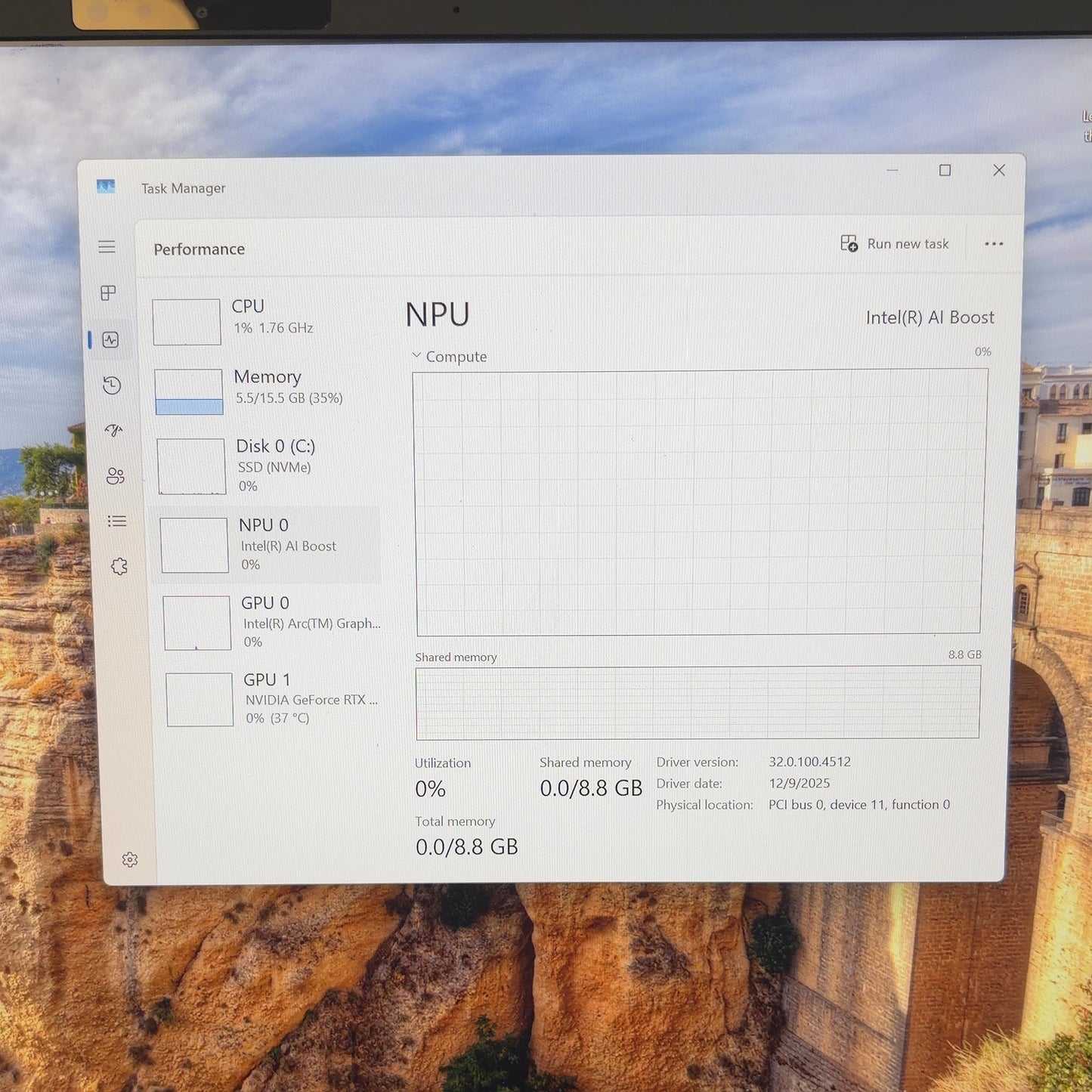
Task: Click the Performance page heading
Action: click(200, 249)
